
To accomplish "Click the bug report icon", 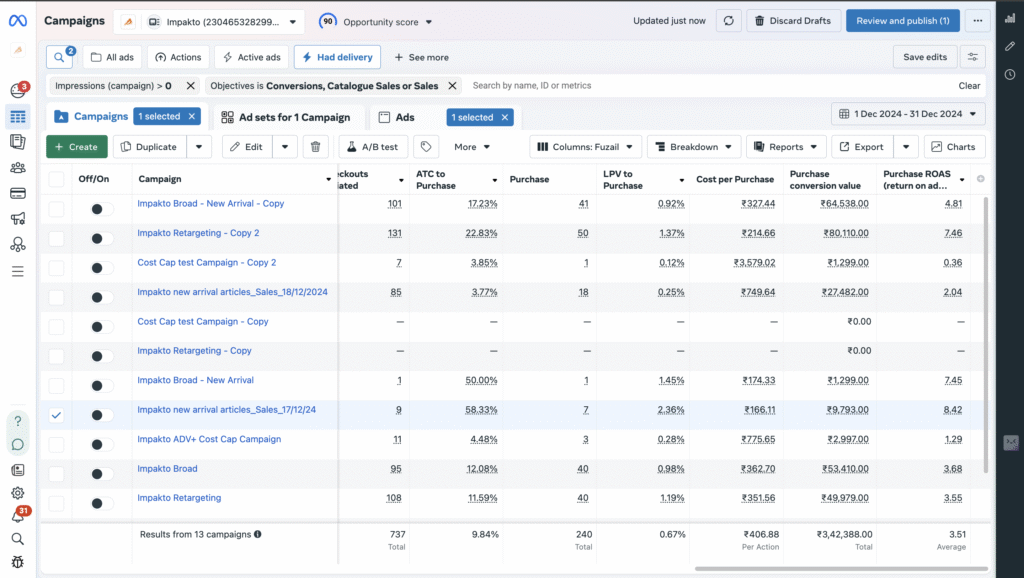I will coord(18,562).
